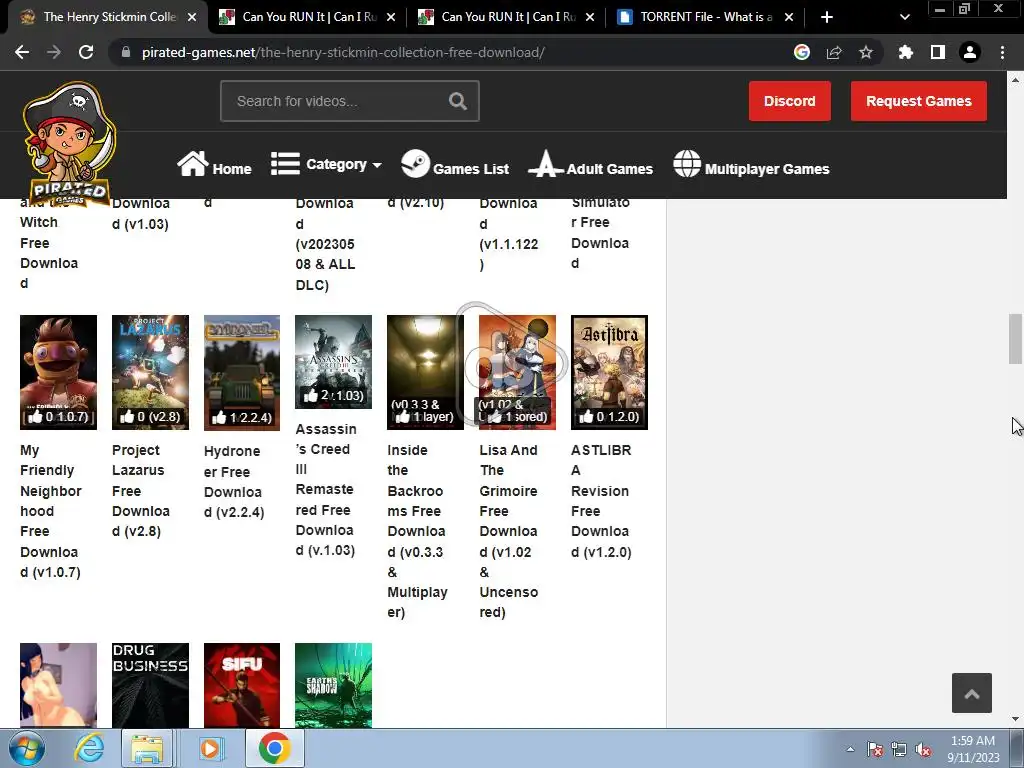Open Hydroneer Free Download link
1024x768 pixels.
coord(234,481)
